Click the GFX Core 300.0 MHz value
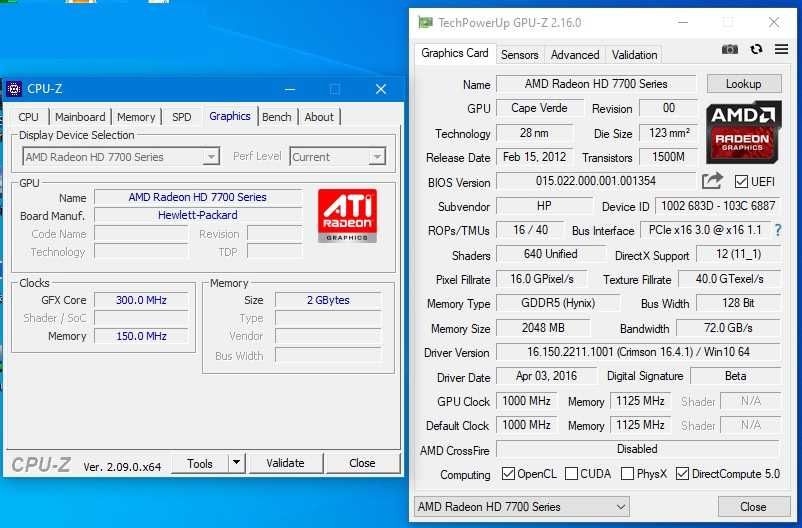This screenshot has width=802, height=528. (141, 300)
